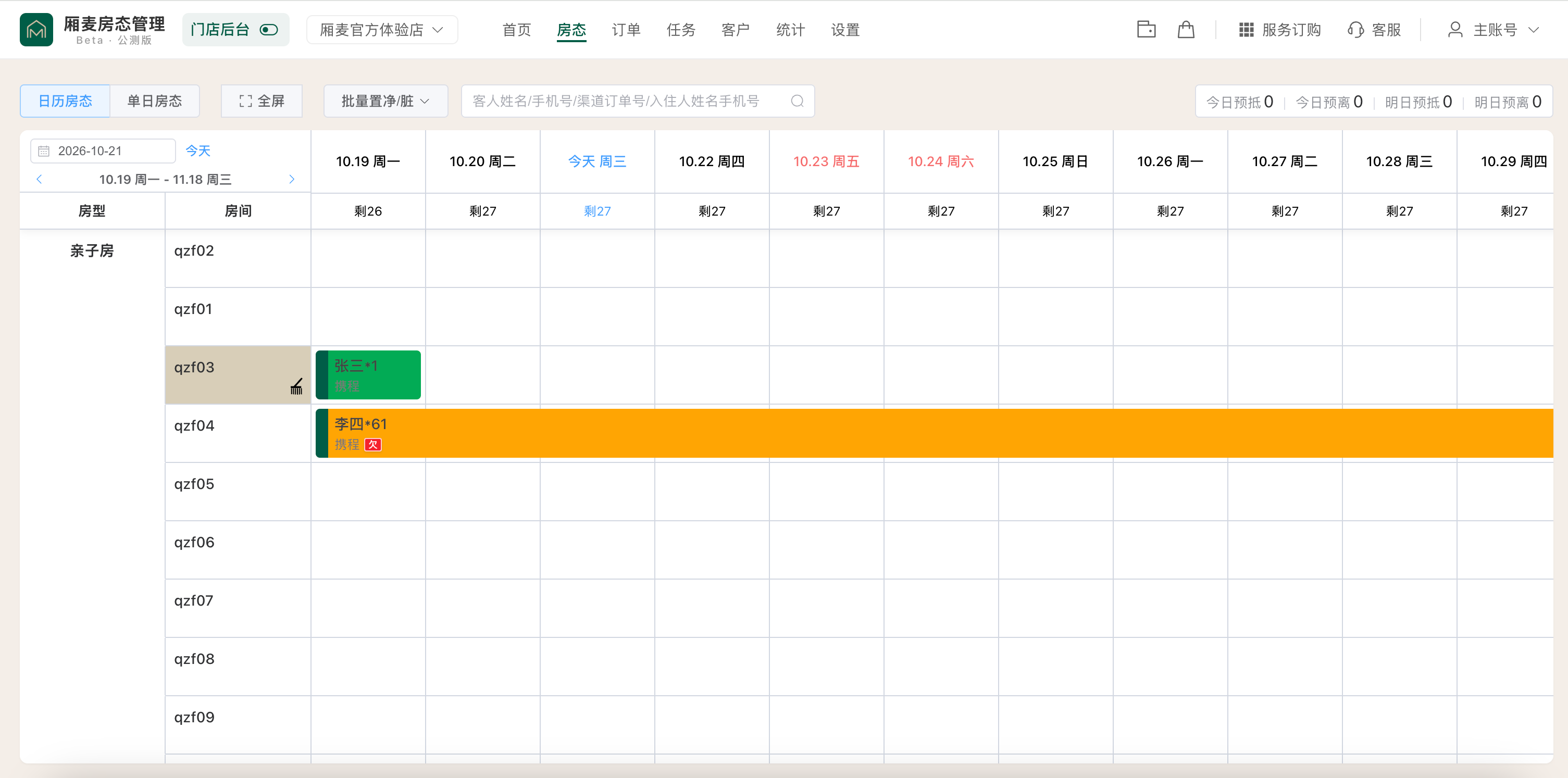Click the 今天 link beside date
The image size is (1568, 778).
coord(198,151)
